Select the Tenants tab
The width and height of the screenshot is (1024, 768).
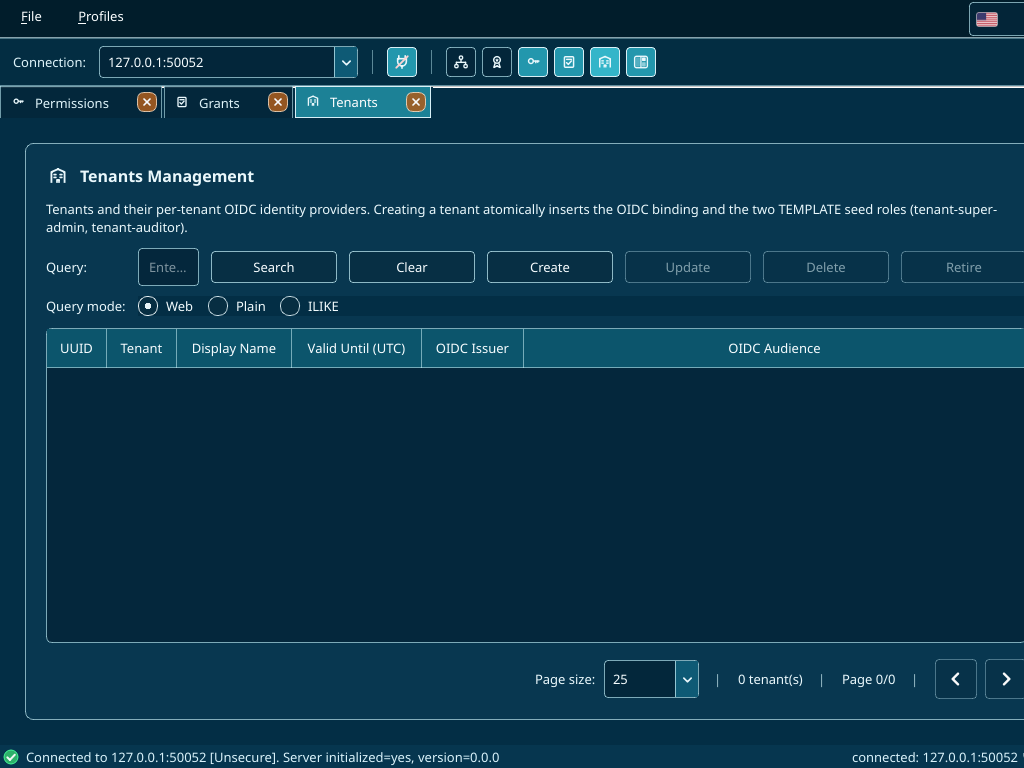[353, 103]
